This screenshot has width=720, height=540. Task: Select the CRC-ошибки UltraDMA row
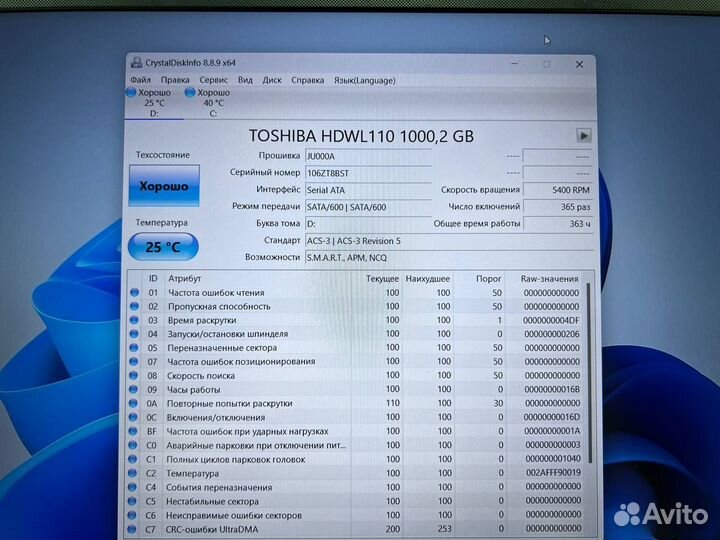[356, 529]
